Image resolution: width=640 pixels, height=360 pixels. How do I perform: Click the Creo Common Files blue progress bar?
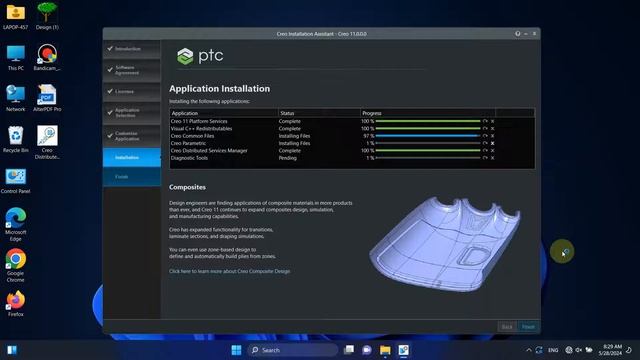coord(428,136)
